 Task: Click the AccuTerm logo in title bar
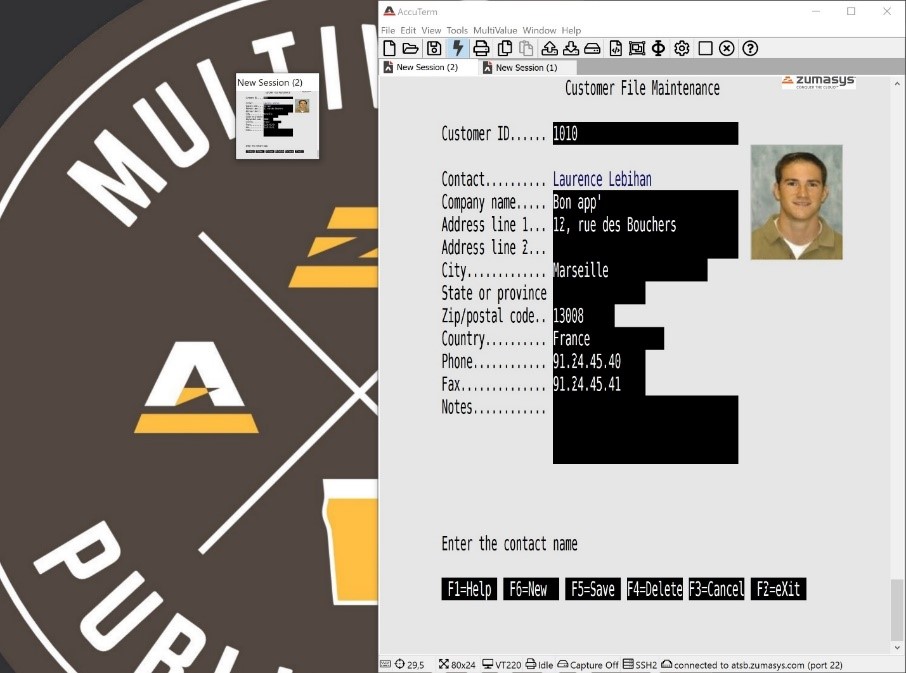pos(389,11)
